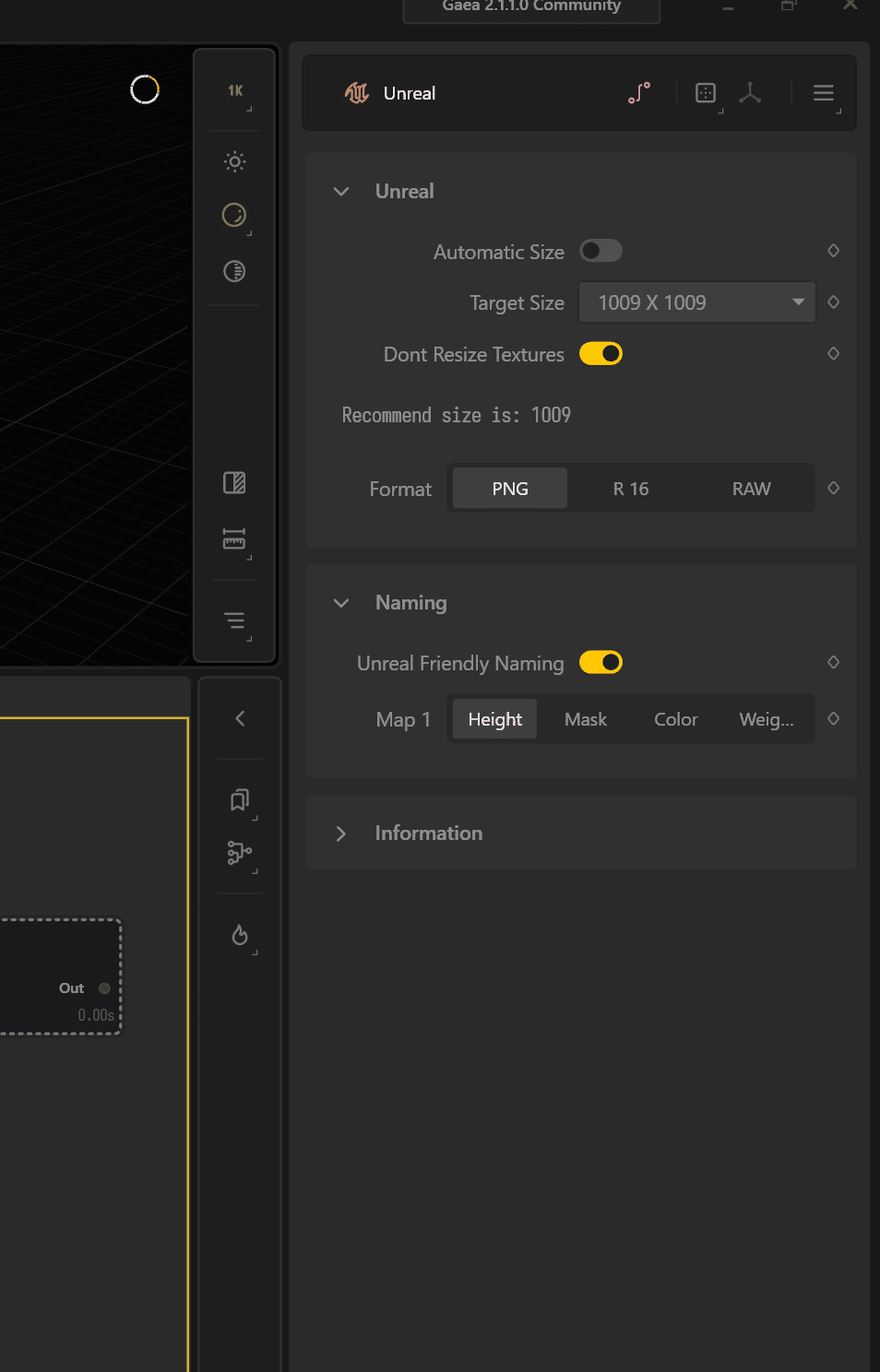Disable Unreal Friendly Naming toggle

click(601, 663)
